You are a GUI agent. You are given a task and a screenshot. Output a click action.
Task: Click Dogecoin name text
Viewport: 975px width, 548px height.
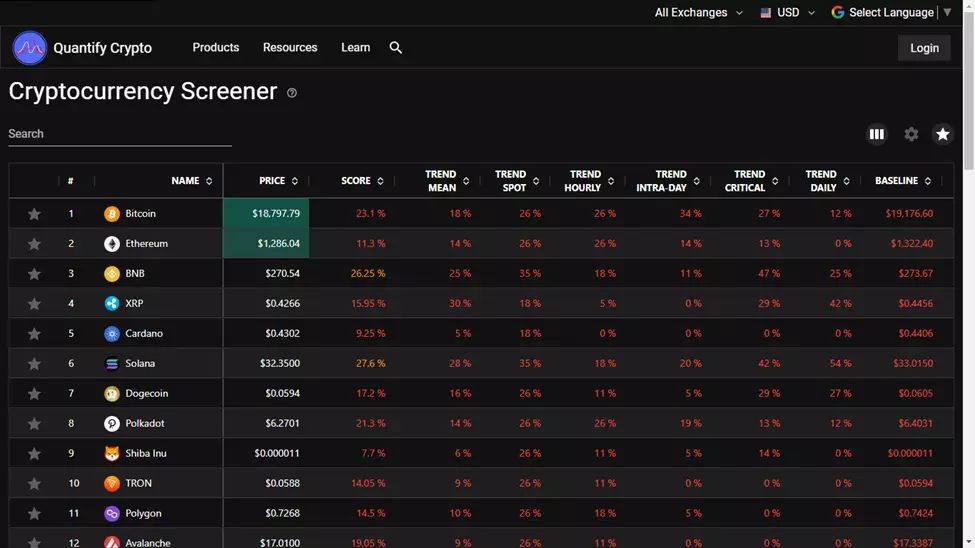(147, 393)
